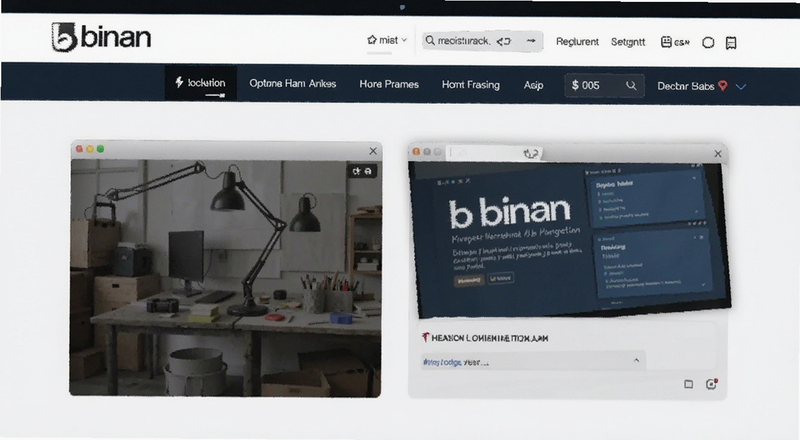Click the binan logo in the header
The width and height of the screenshot is (800, 440).
click(101, 37)
